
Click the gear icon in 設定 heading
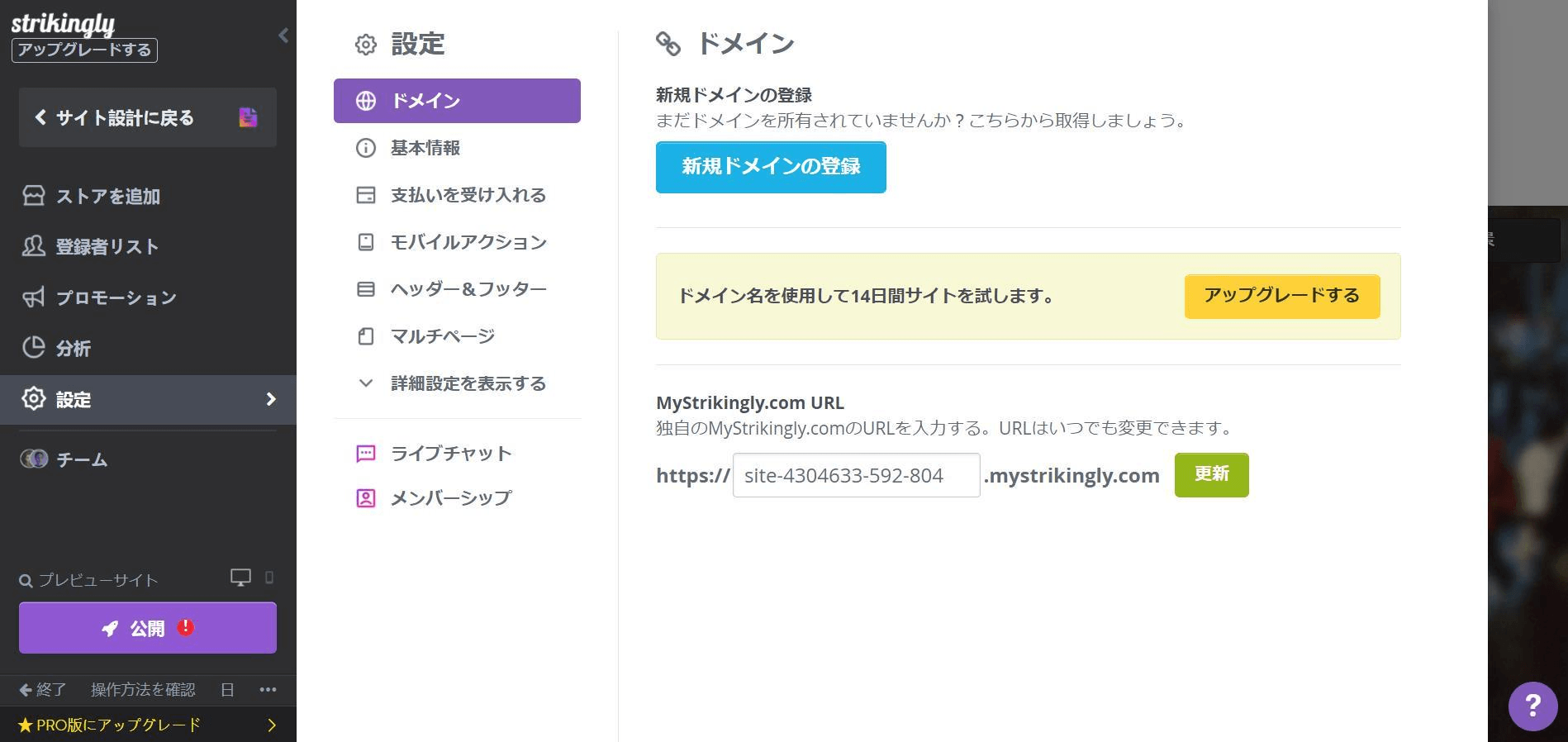coord(366,45)
